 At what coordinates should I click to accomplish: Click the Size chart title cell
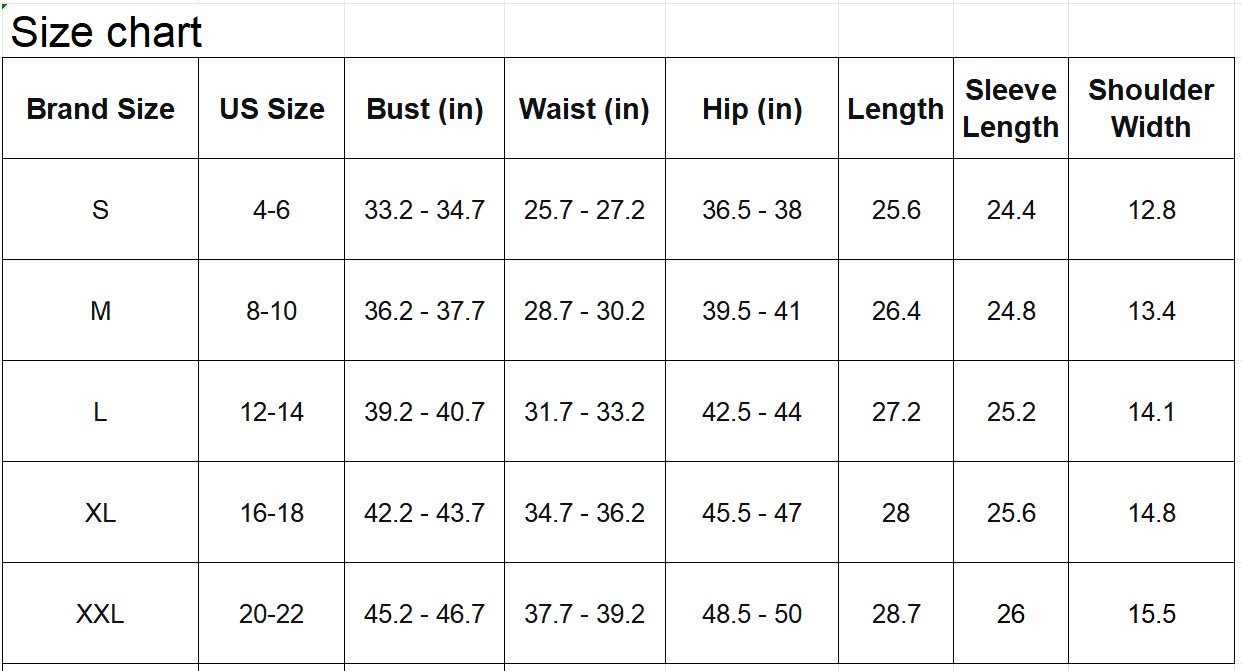click(106, 33)
